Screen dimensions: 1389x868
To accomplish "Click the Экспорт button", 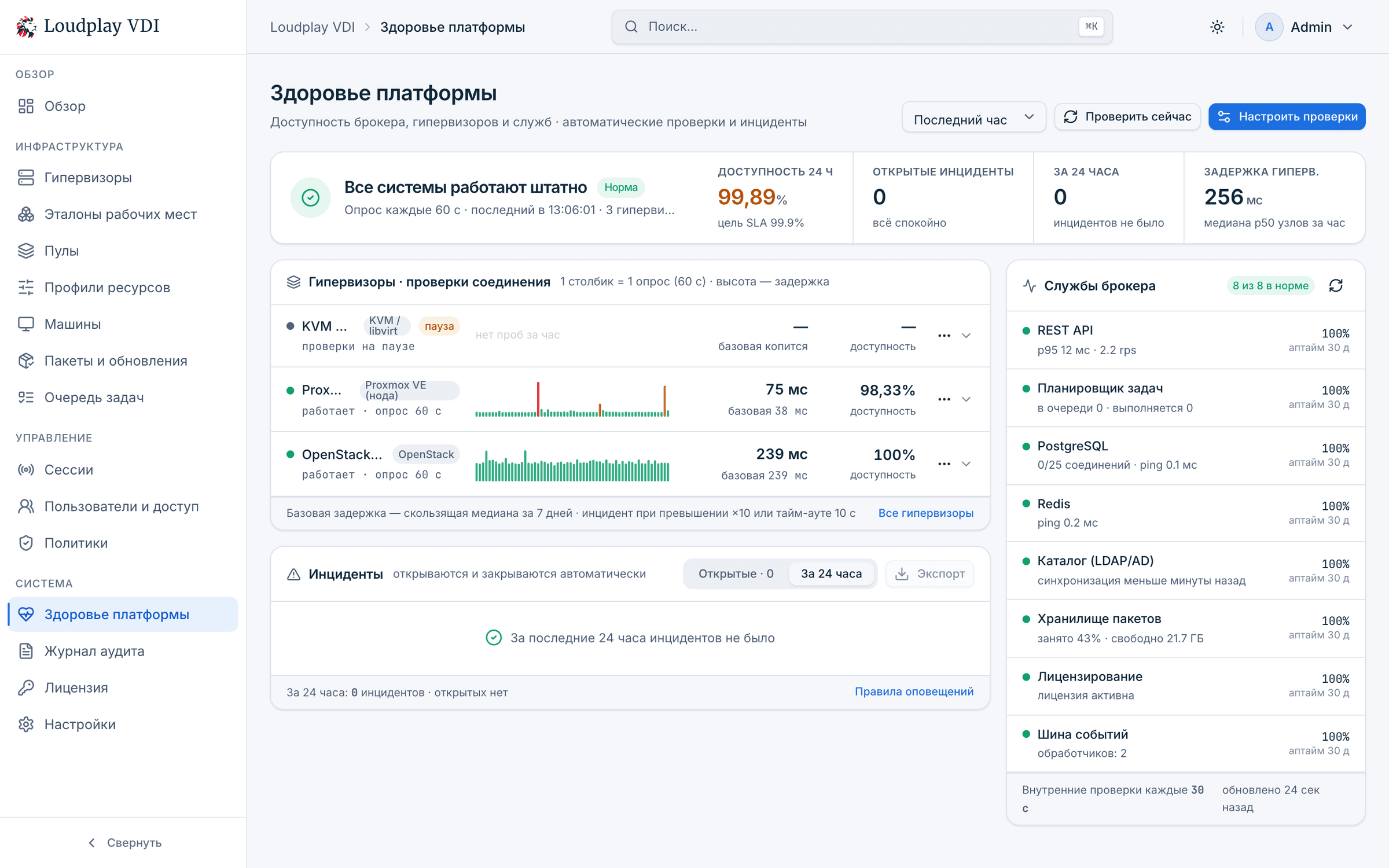I will point(930,574).
